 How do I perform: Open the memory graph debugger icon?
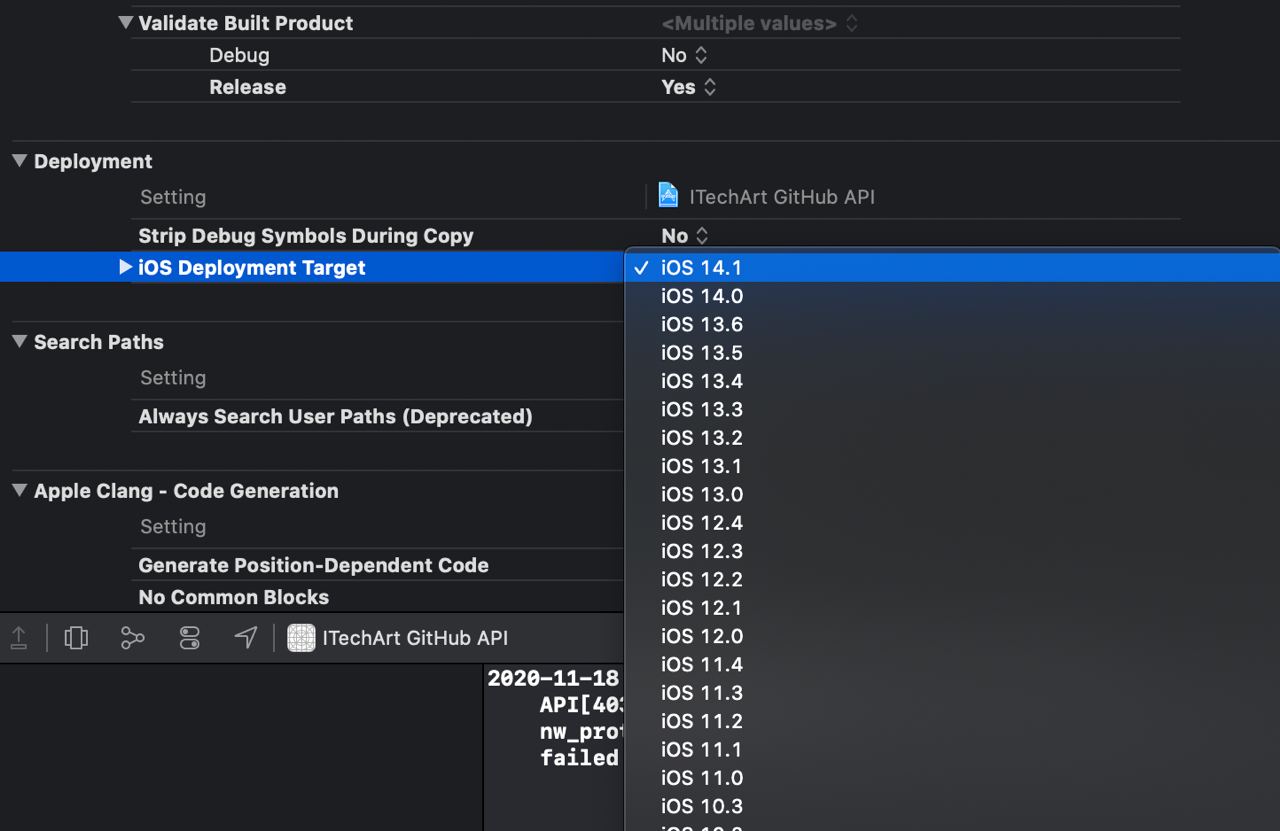coord(133,638)
